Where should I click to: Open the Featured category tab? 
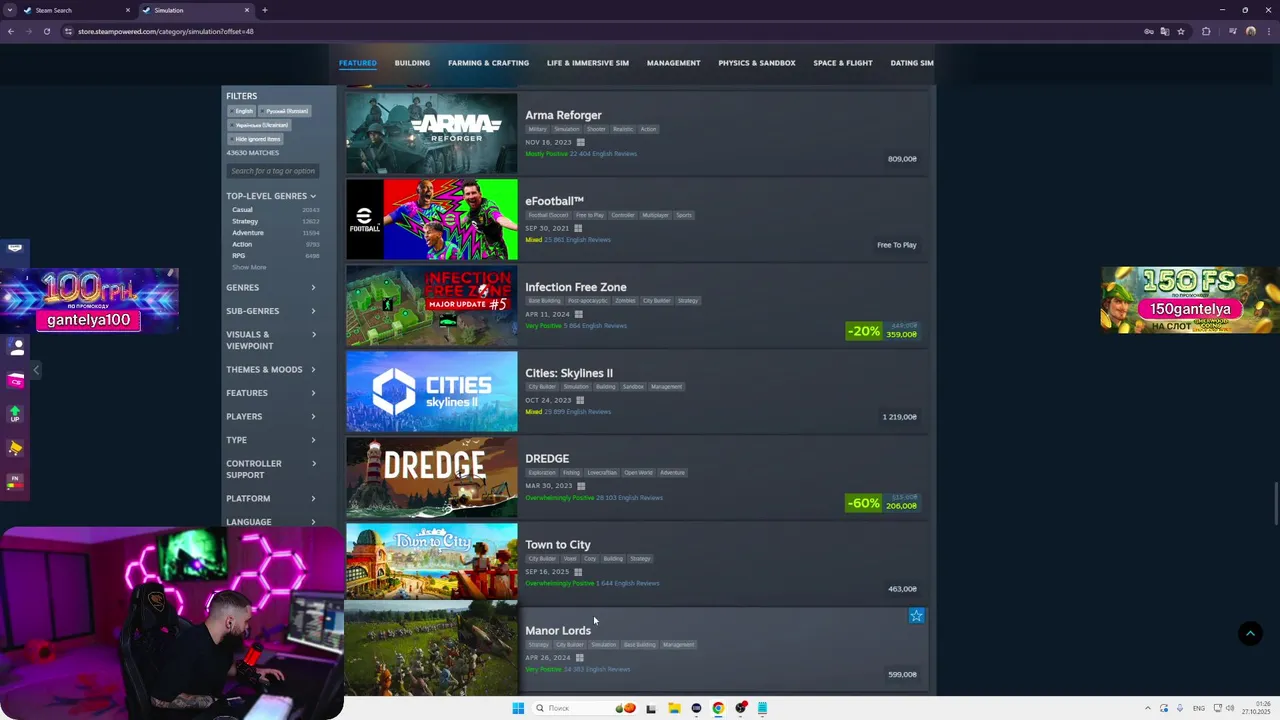click(358, 63)
